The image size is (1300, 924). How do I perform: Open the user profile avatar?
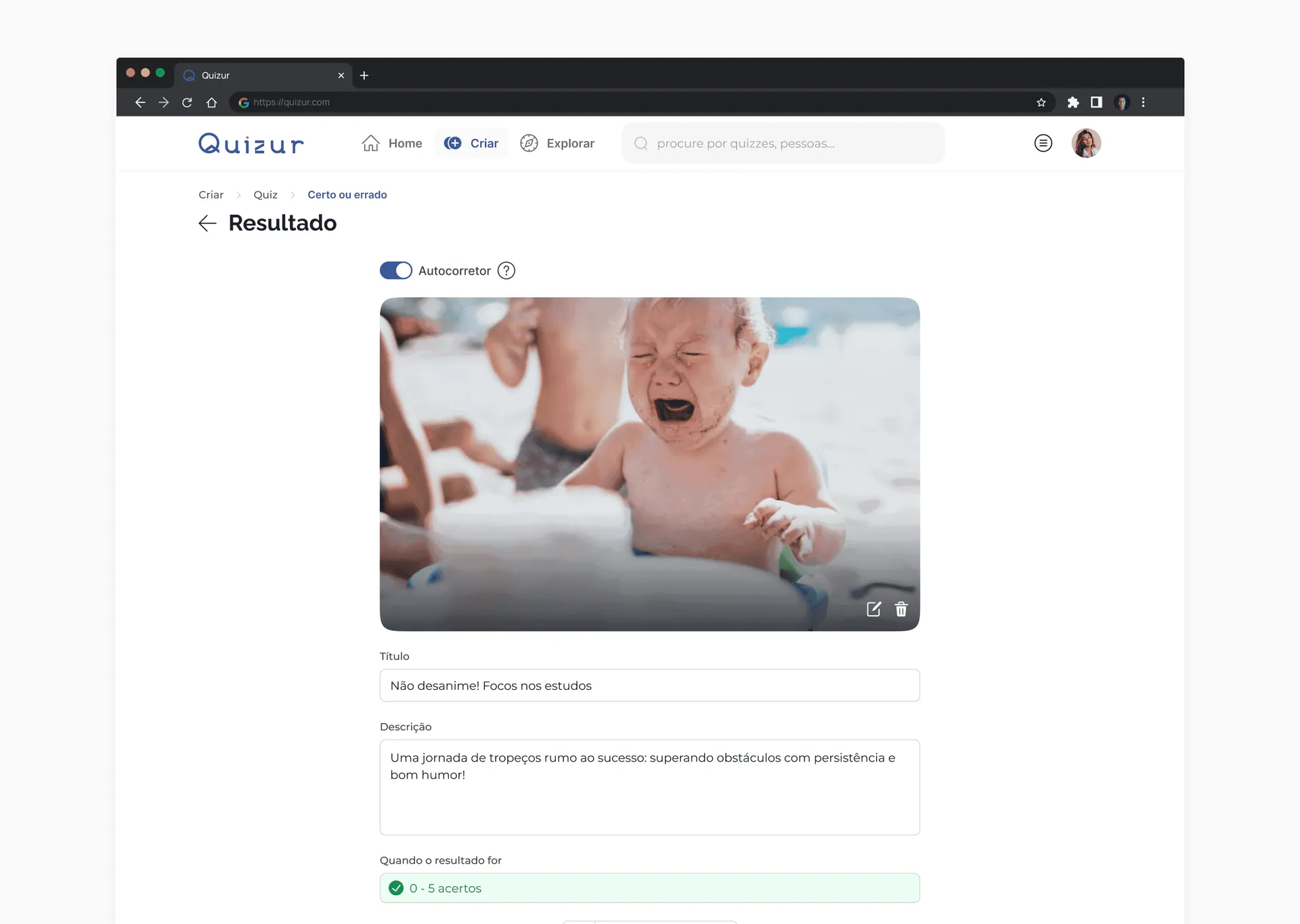pos(1086,143)
